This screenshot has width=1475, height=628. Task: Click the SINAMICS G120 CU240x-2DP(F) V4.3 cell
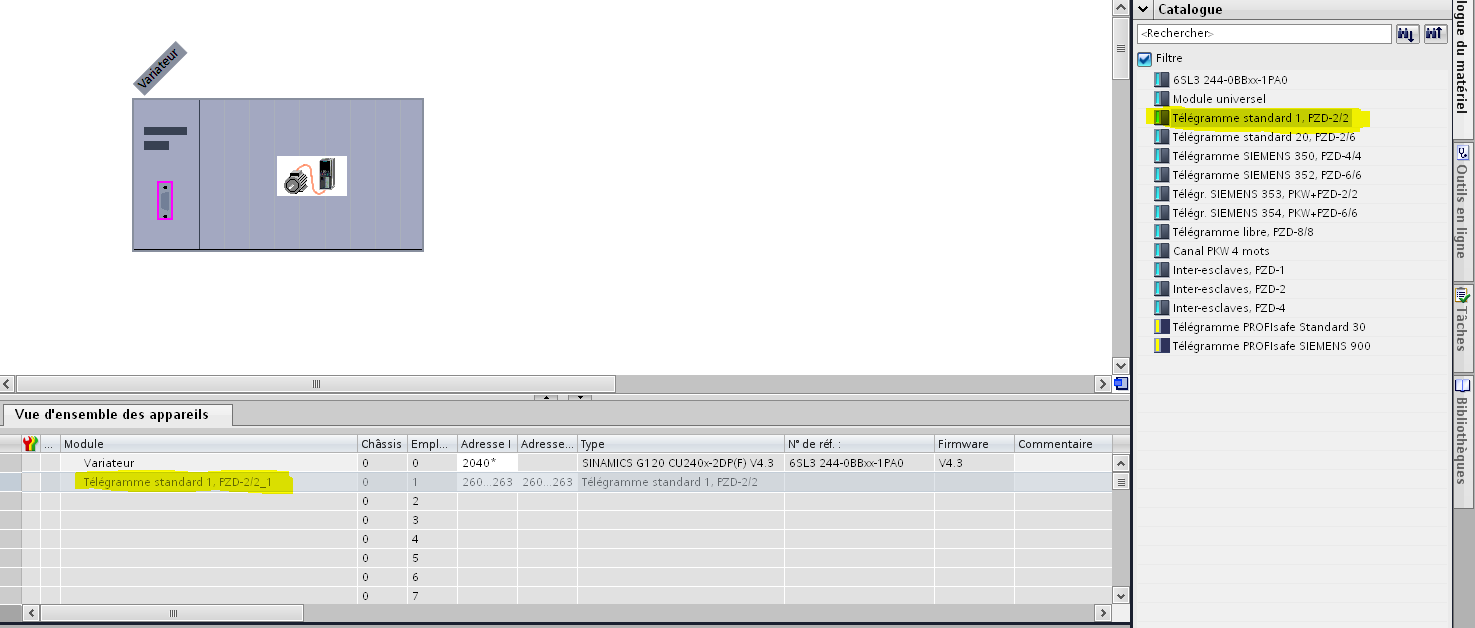(680, 463)
